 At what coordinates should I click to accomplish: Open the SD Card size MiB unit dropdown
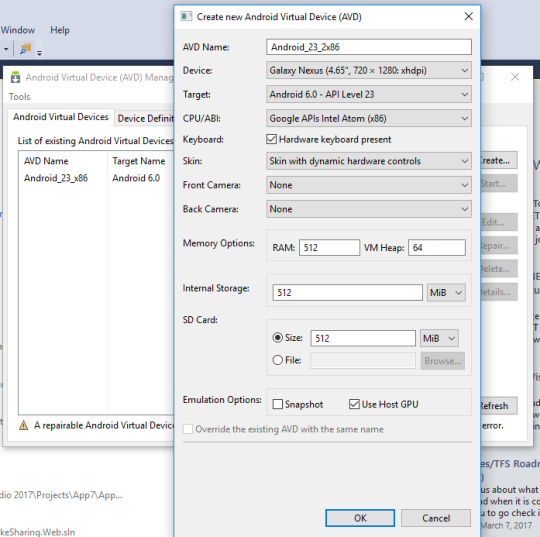click(x=439, y=338)
